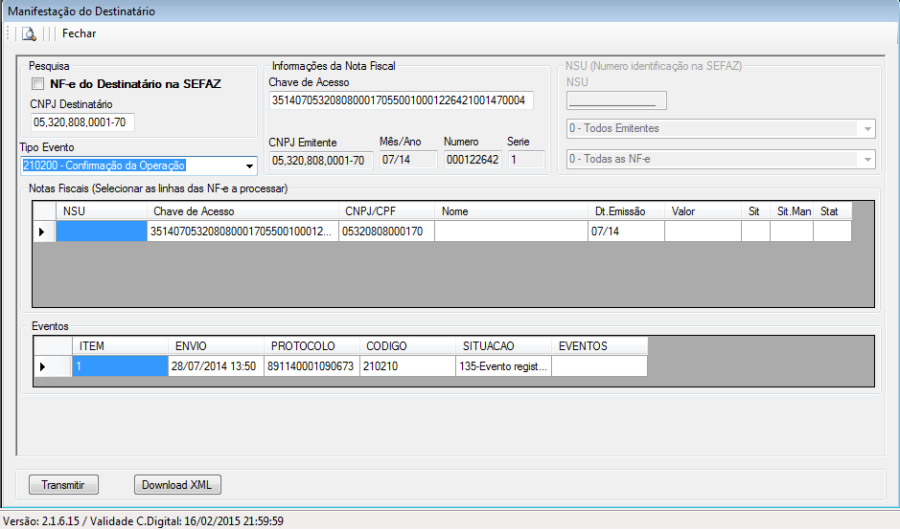The height and width of the screenshot is (530, 900).
Task: Click the cell 135-Evento regist...
Action: click(503, 366)
